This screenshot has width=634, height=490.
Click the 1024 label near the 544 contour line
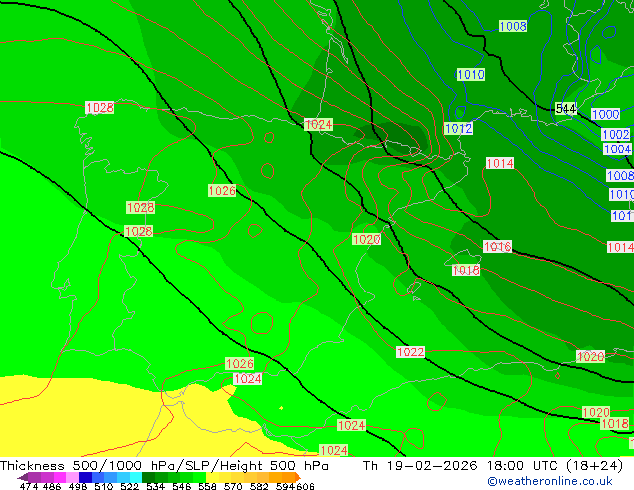[x=318, y=125]
